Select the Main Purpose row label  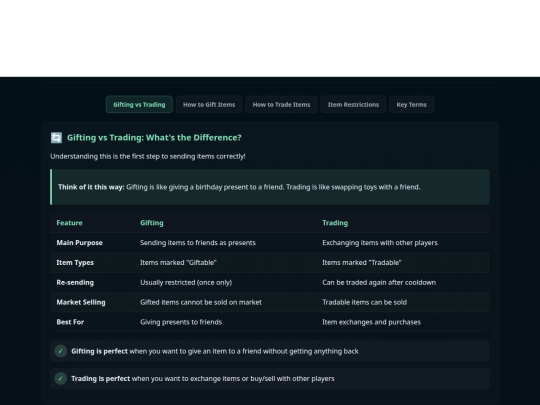(79, 243)
